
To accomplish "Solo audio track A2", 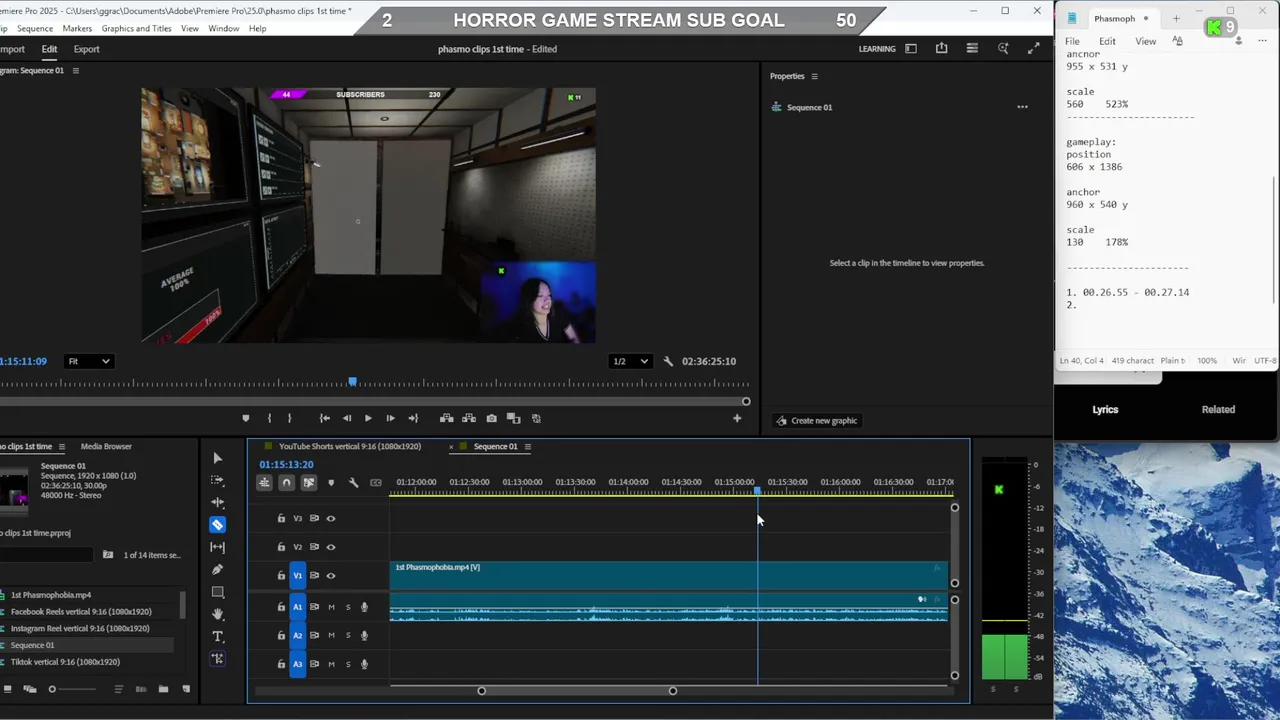I will tap(348, 635).
